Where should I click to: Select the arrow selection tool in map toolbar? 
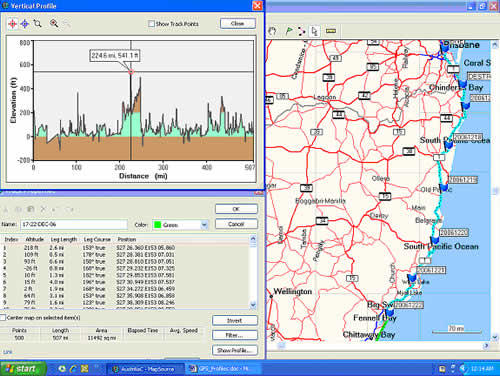[314, 31]
